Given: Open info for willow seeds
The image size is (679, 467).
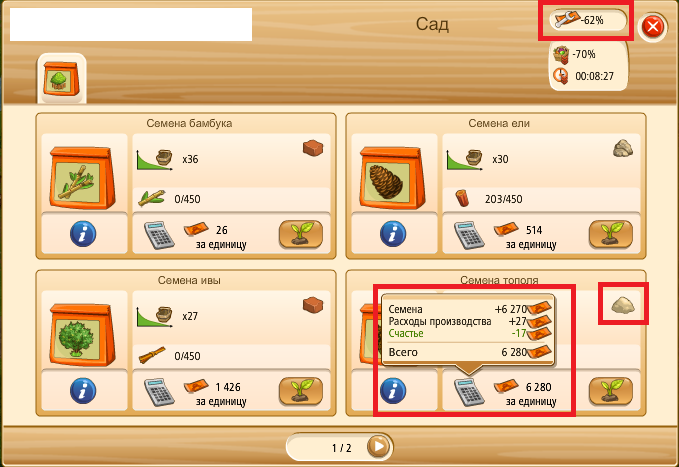Looking at the screenshot, I should (x=83, y=391).
